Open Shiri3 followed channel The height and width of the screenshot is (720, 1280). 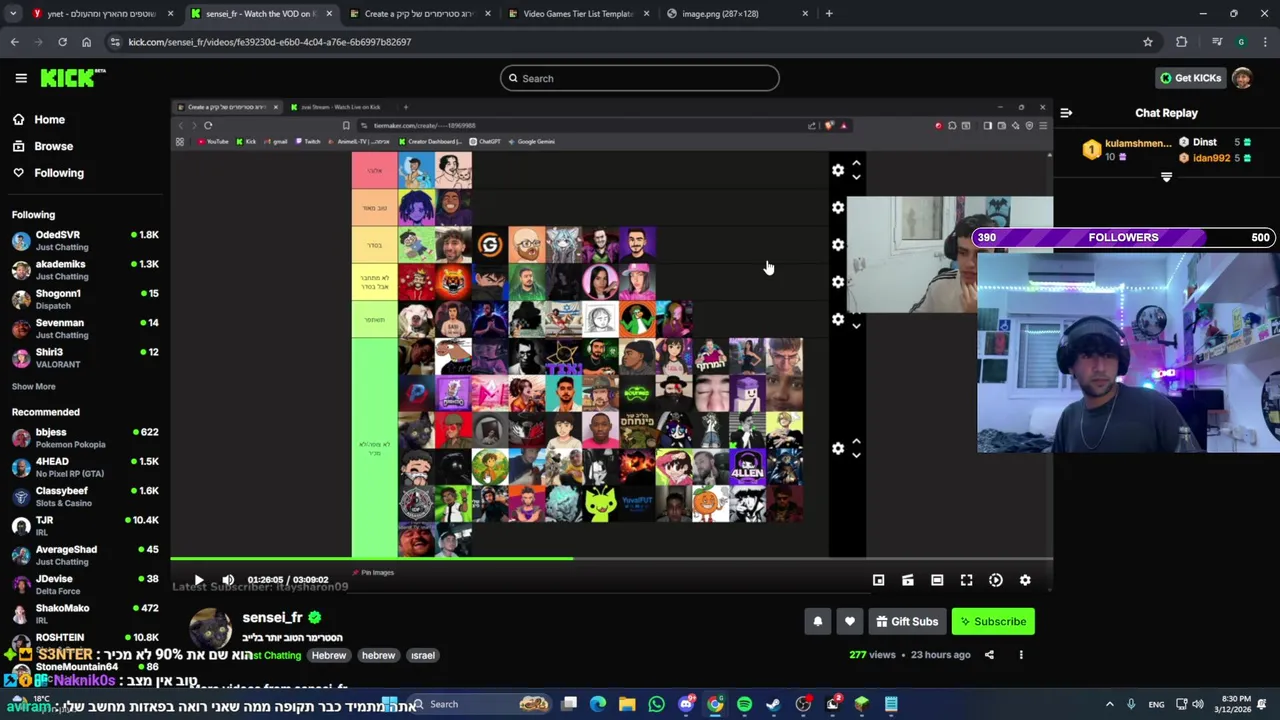[x=85, y=358]
